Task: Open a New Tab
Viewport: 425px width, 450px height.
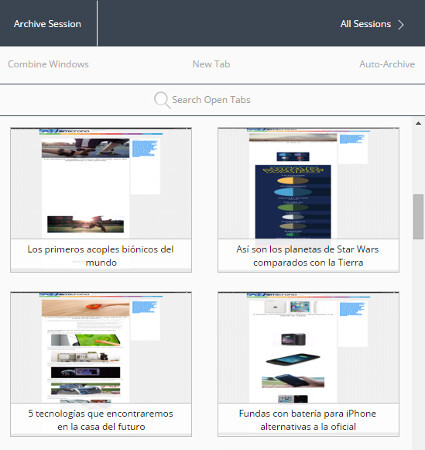Action: click(211, 64)
